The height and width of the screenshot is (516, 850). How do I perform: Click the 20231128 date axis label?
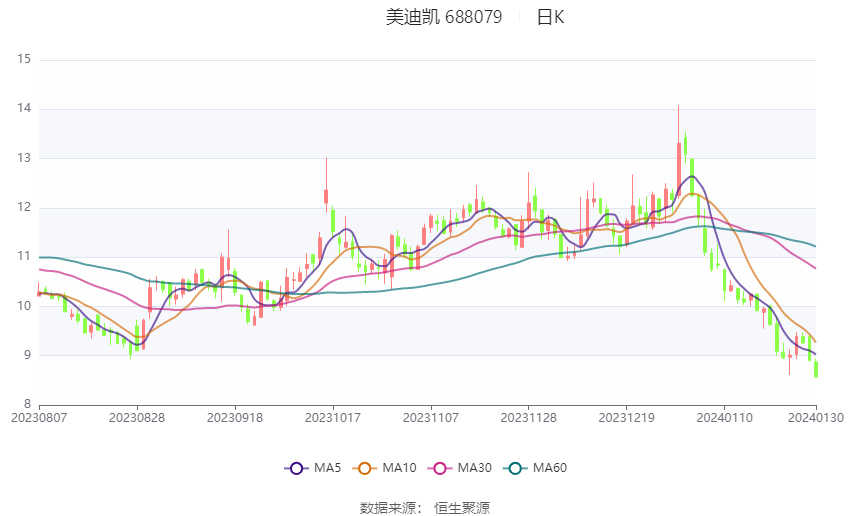pyautogui.click(x=529, y=418)
